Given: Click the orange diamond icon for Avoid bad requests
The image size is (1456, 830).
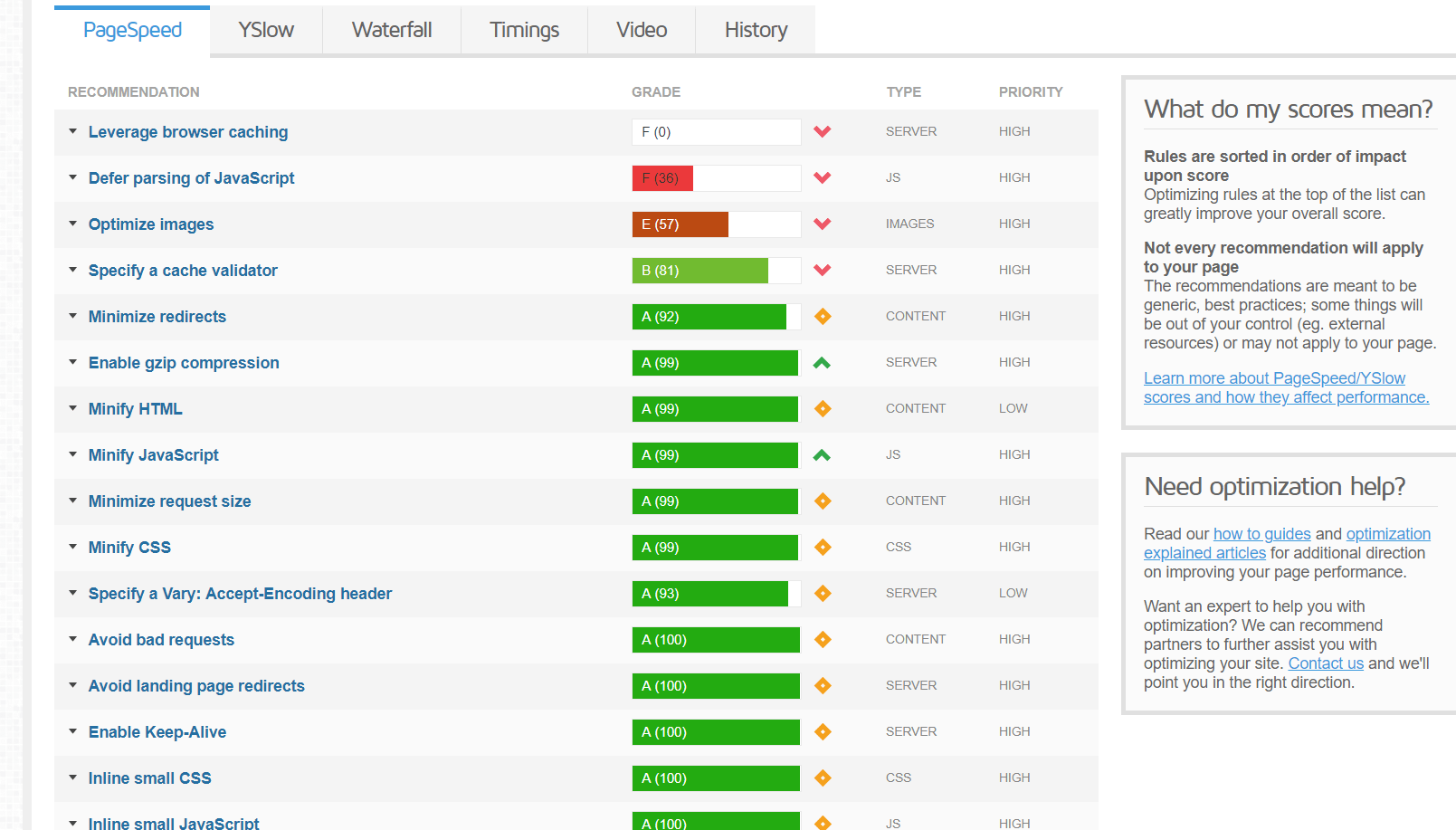Looking at the screenshot, I should pyautogui.click(x=823, y=639).
